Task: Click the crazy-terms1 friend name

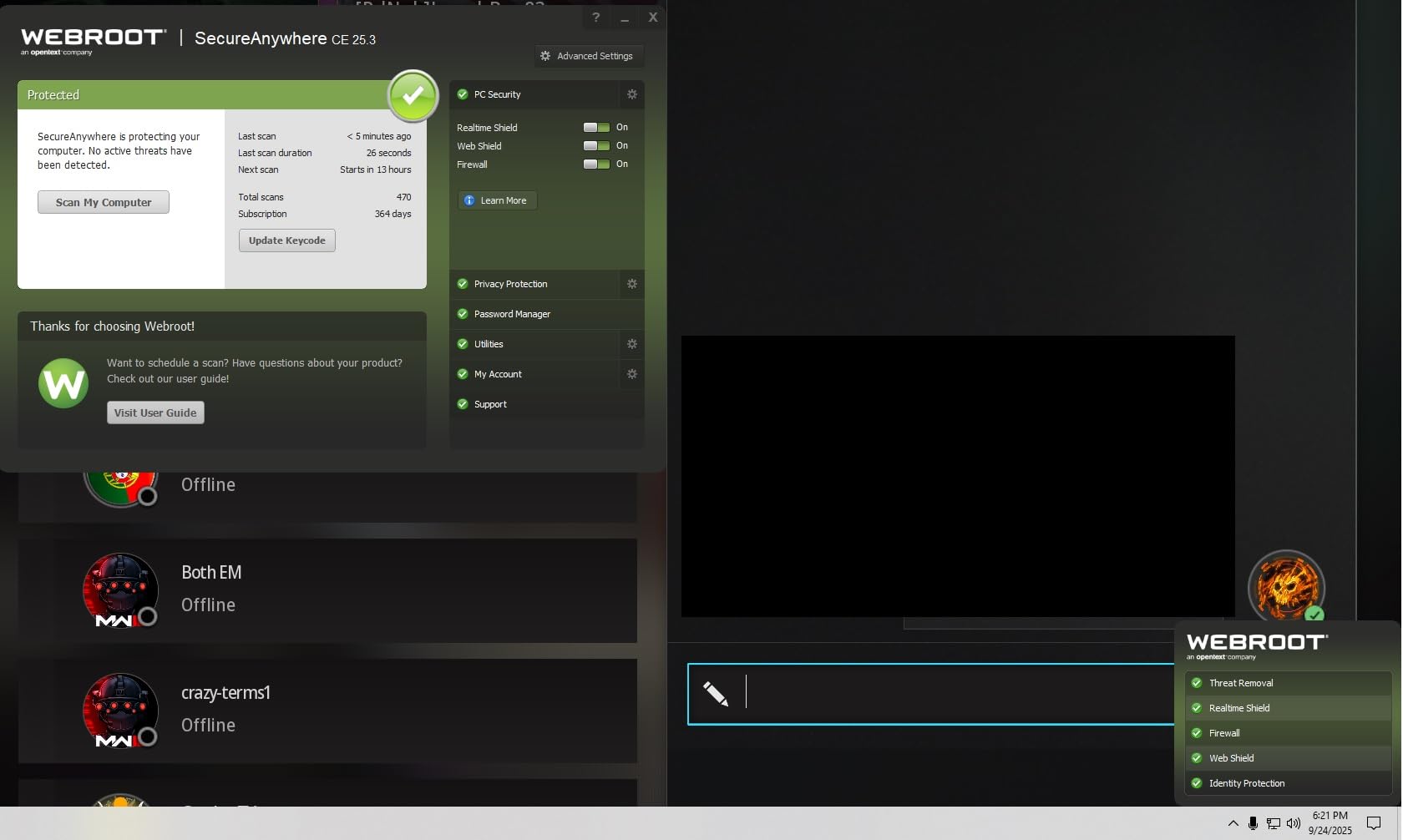Action: click(225, 693)
